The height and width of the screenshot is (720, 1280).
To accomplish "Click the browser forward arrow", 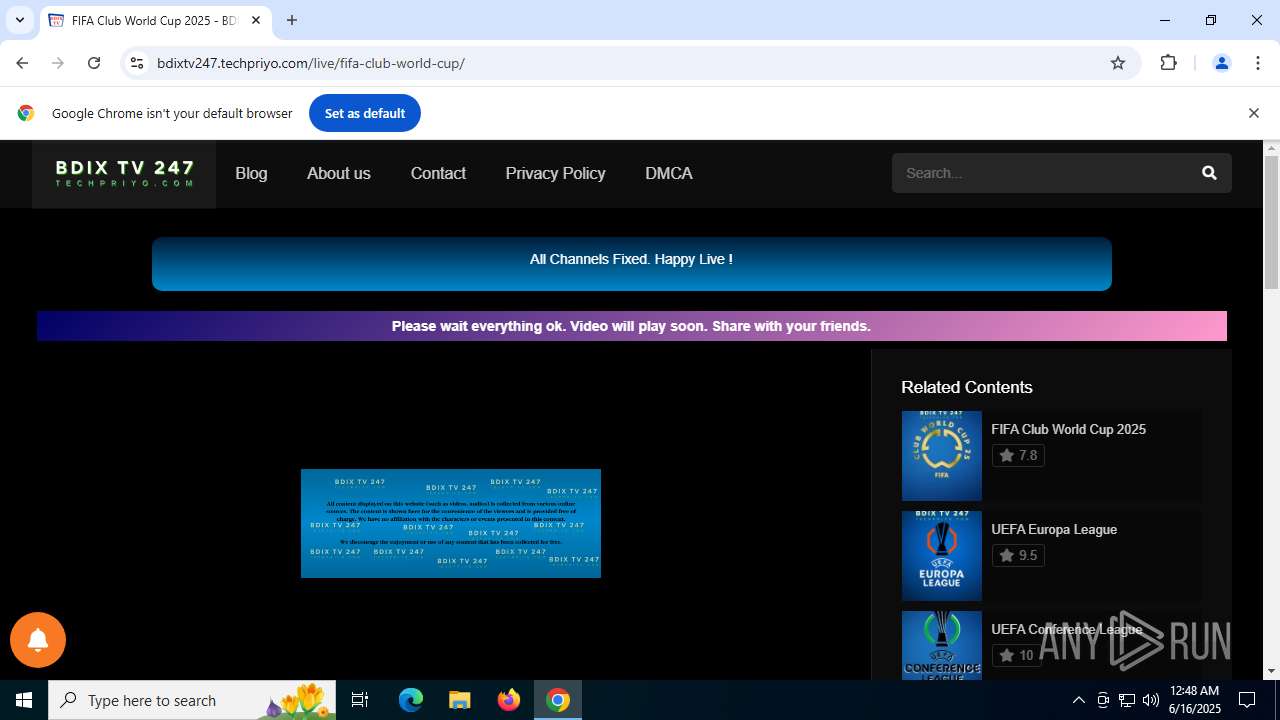I will point(58,63).
